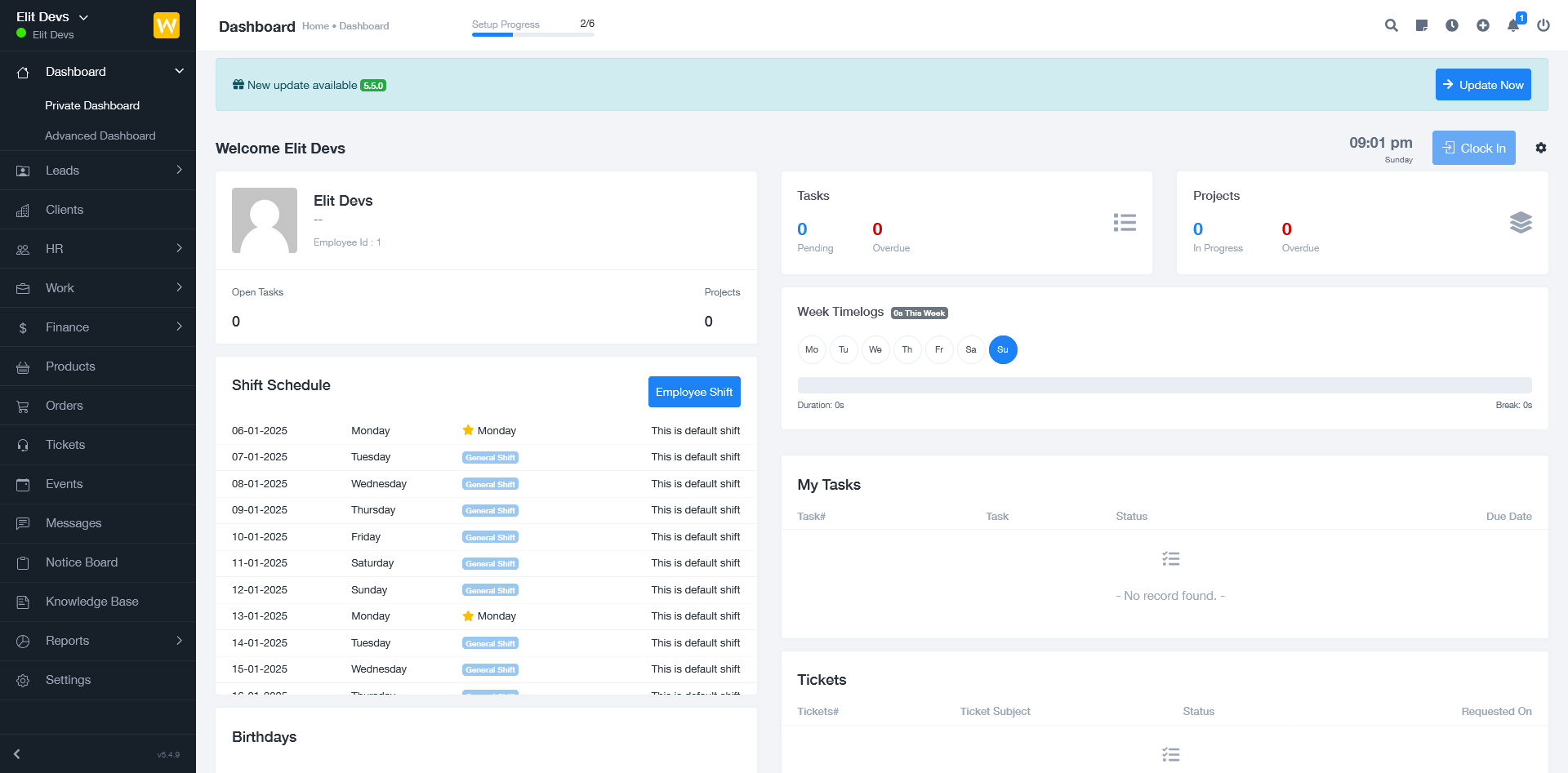Click the Tasks list icon in Tasks card
Screen dimensions: 1568x773
[1125, 222]
